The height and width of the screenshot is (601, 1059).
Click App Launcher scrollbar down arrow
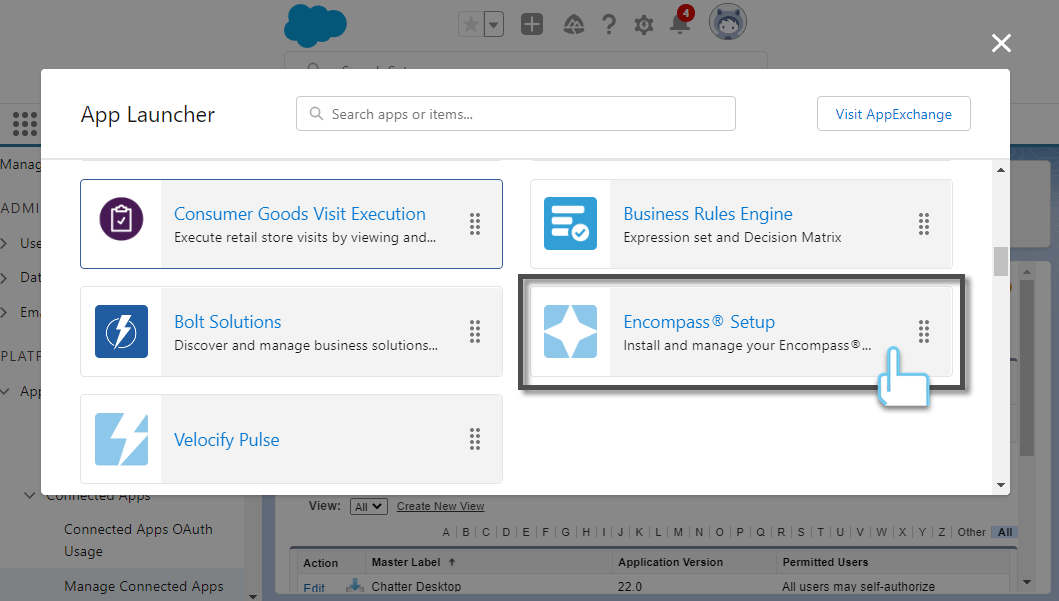1001,485
